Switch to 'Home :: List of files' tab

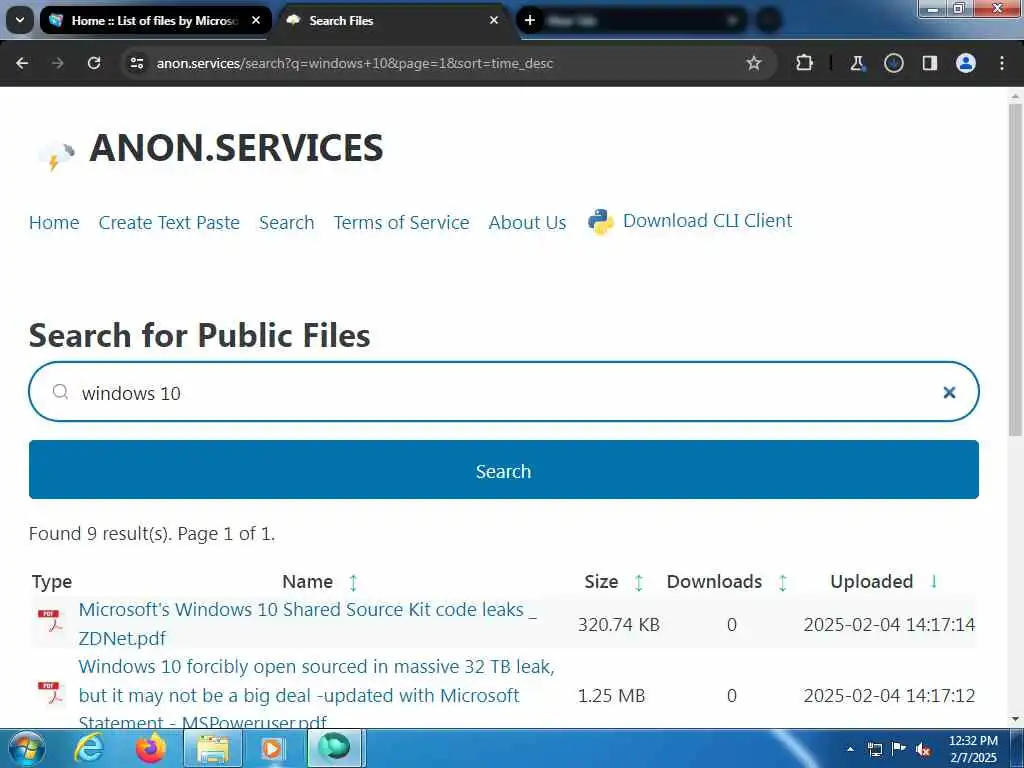[x=155, y=21]
